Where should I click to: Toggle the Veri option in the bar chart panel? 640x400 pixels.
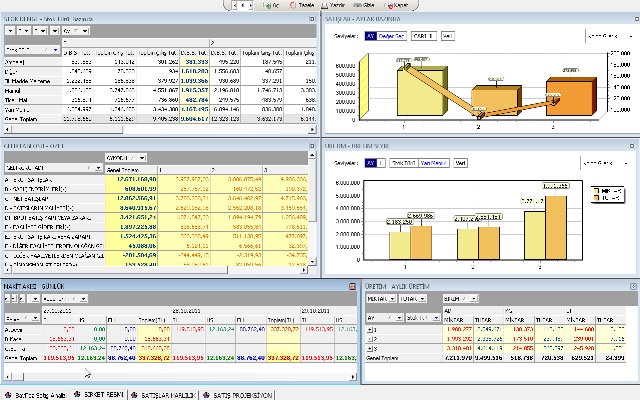(x=461, y=162)
